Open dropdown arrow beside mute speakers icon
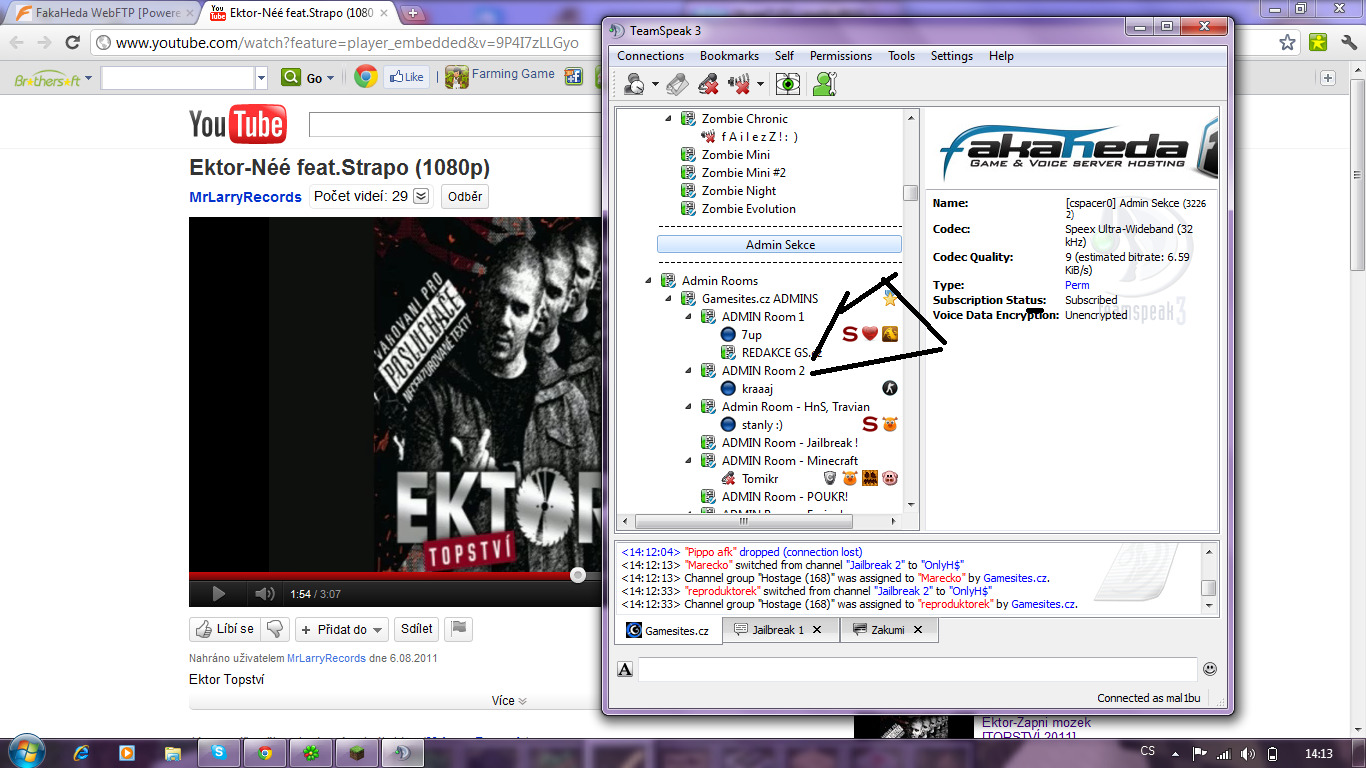 coord(760,85)
